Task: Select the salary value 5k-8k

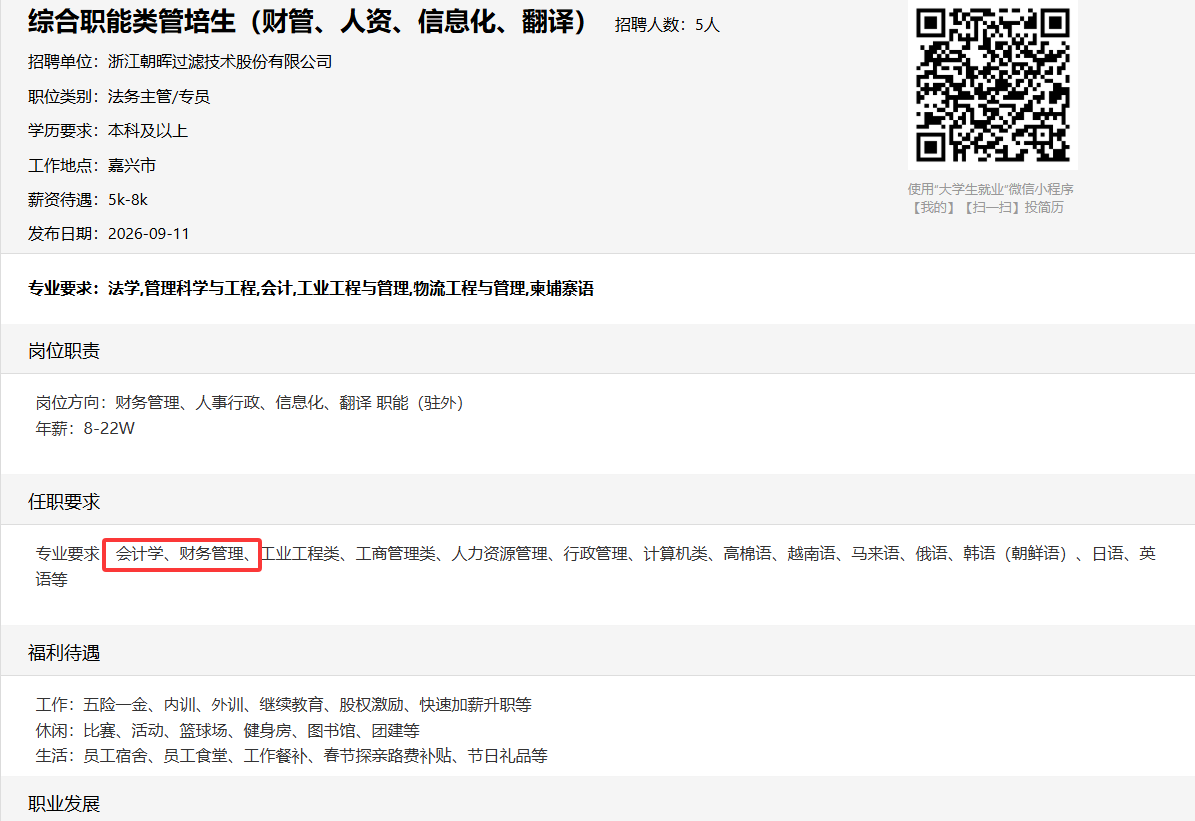Action: click(128, 200)
